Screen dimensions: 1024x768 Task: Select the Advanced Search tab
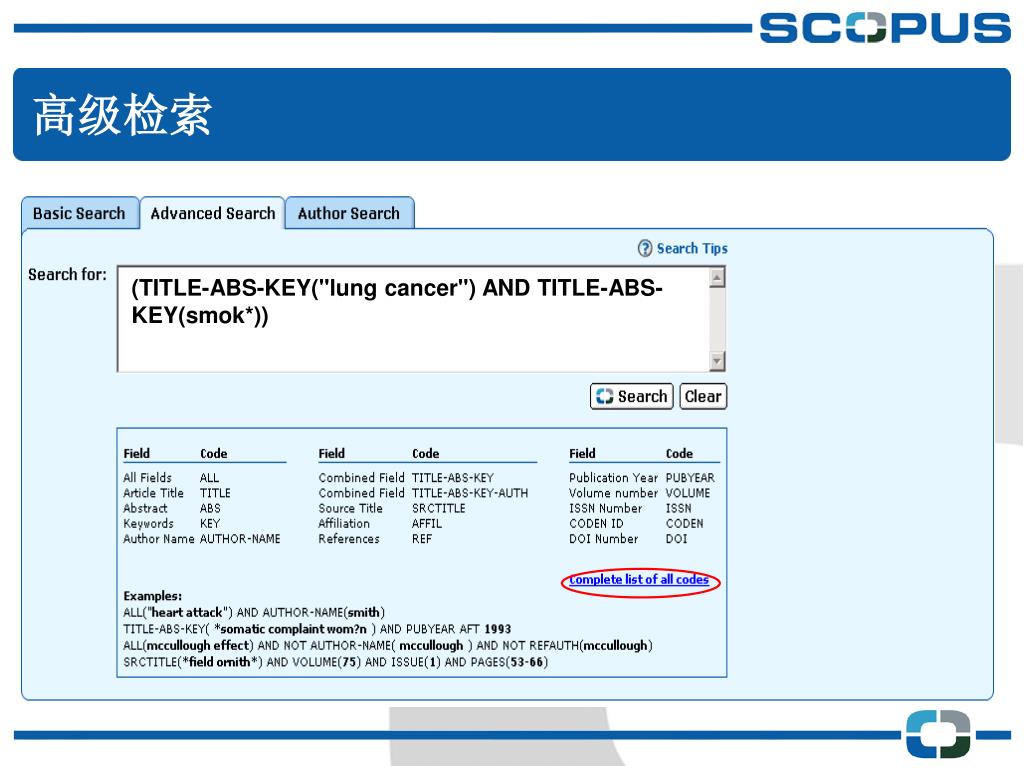coord(213,214)
